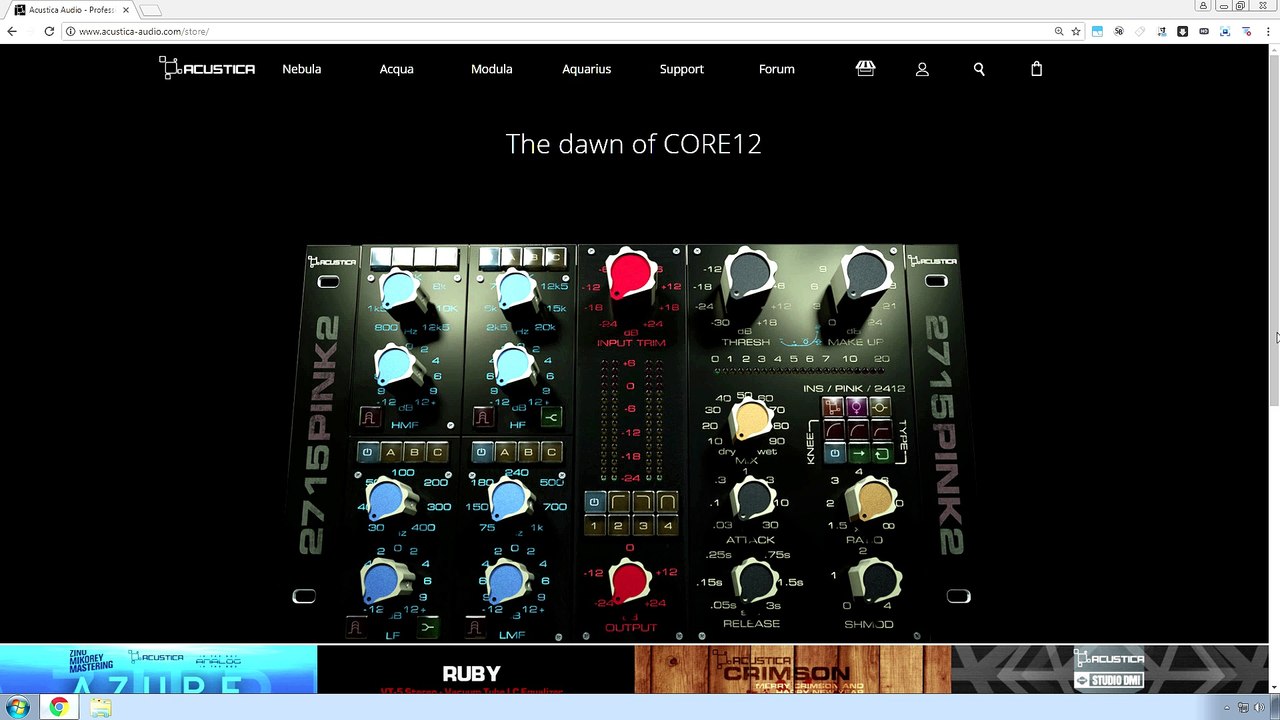Click the headline "The dawn of CORE12"
1280x720 pixels.
click(x=633, y=144)
